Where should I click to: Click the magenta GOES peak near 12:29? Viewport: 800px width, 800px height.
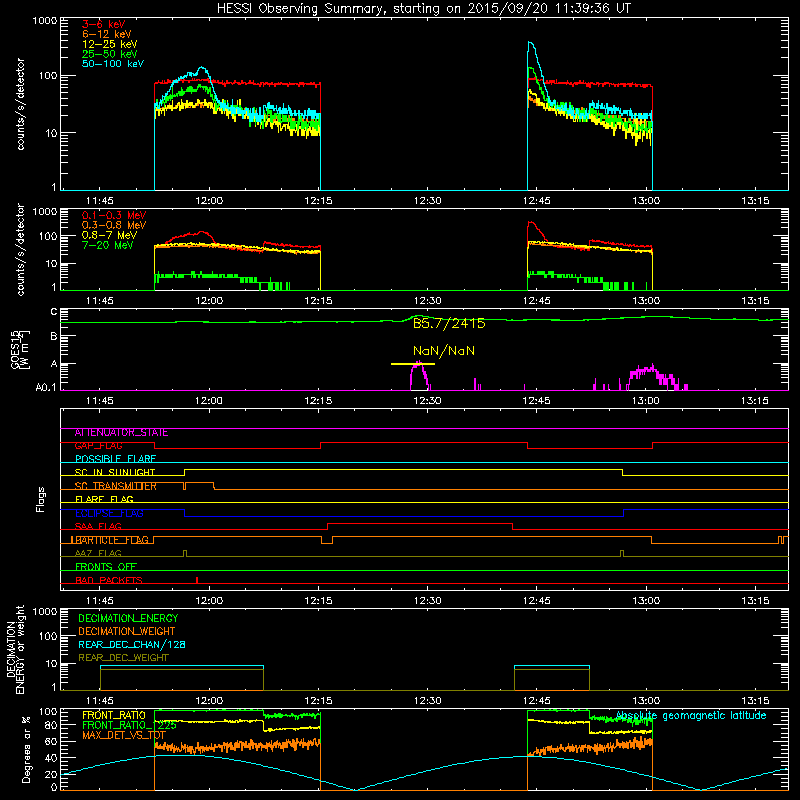click(x=419, y=376)
